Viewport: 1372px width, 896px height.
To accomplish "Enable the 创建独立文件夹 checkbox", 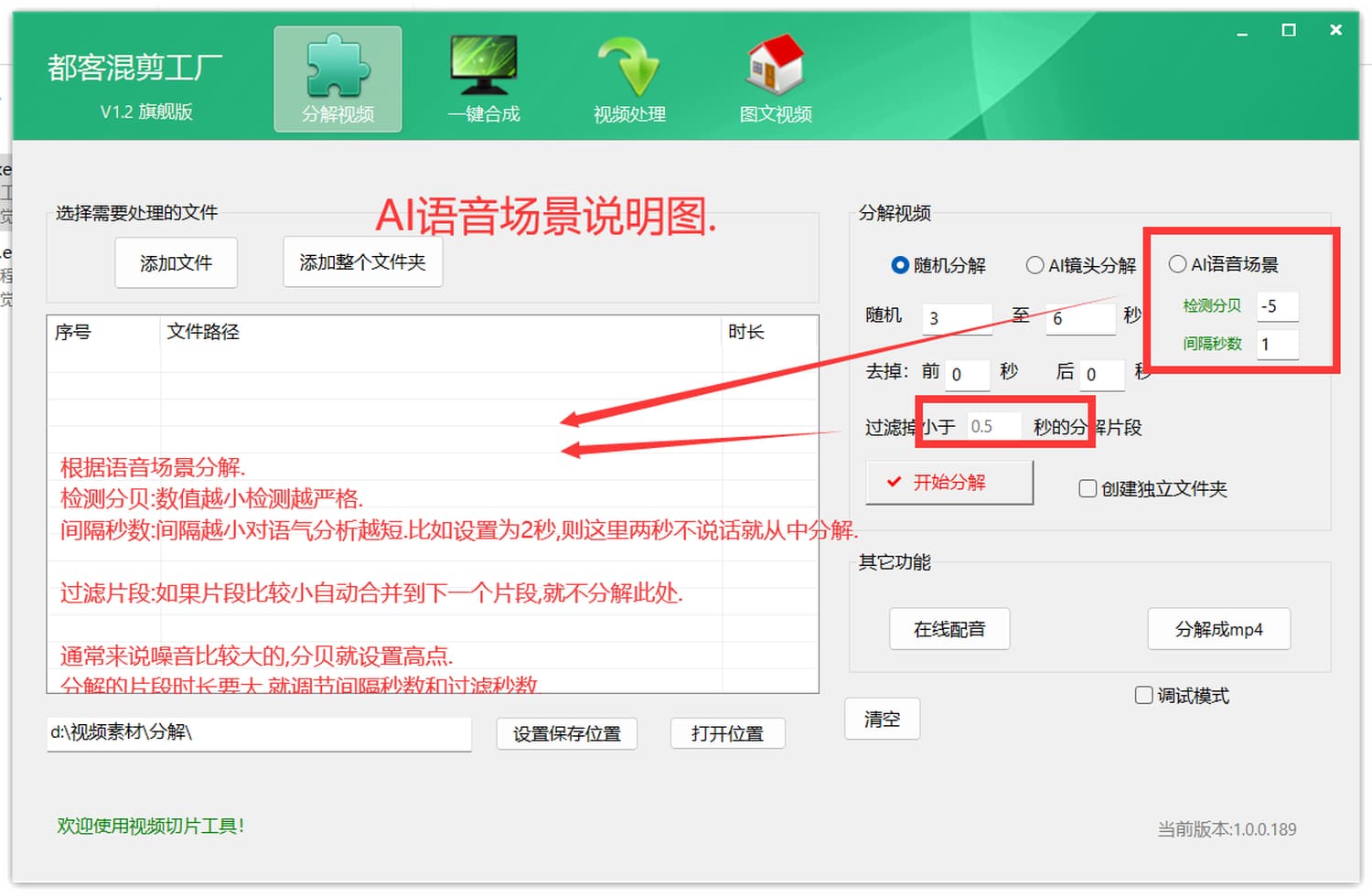I will 1088,489.
